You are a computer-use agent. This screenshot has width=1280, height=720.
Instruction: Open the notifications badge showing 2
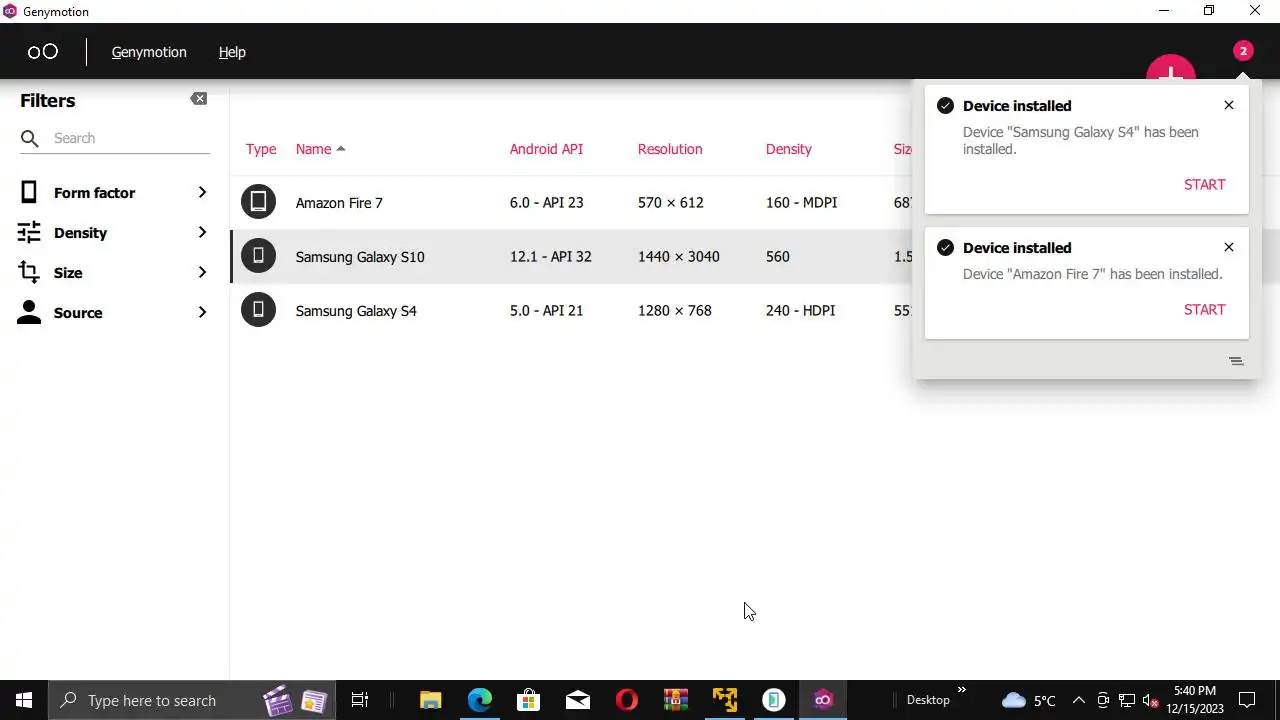pyautogui.click(x=1243, y=50)
